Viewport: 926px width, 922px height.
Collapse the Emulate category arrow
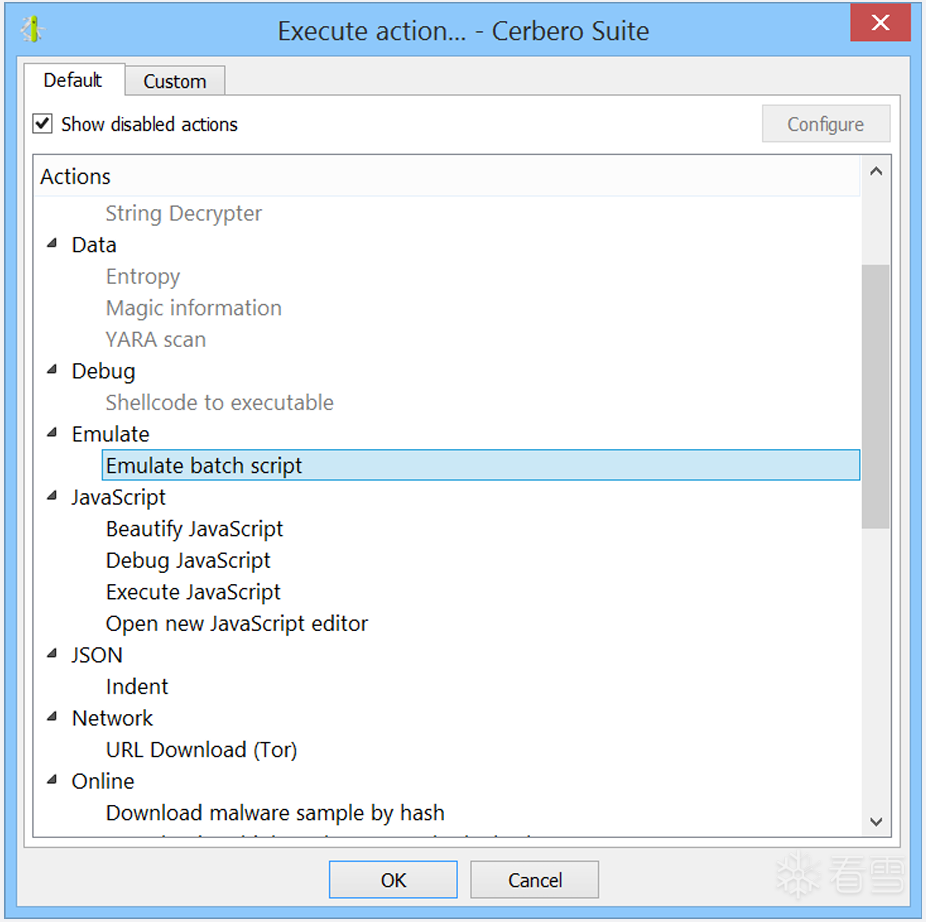point(52,433)
